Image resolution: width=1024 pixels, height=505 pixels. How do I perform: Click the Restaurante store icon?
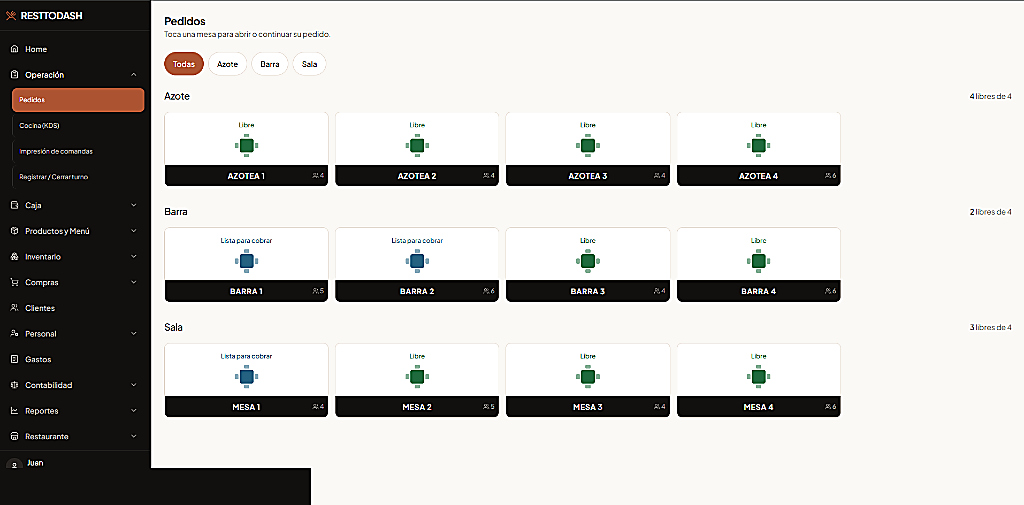[x=14, y=436]
